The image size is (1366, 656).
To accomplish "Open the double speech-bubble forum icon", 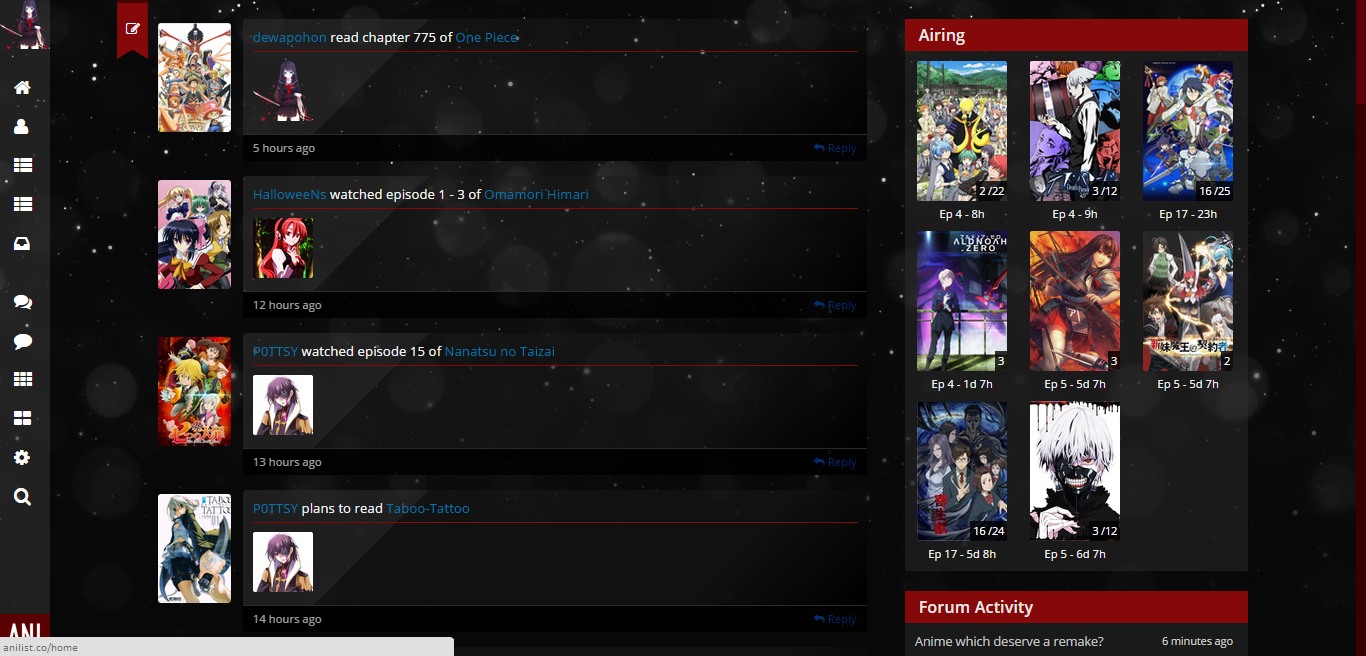I will pyautogui.click(x=22, y=302).
